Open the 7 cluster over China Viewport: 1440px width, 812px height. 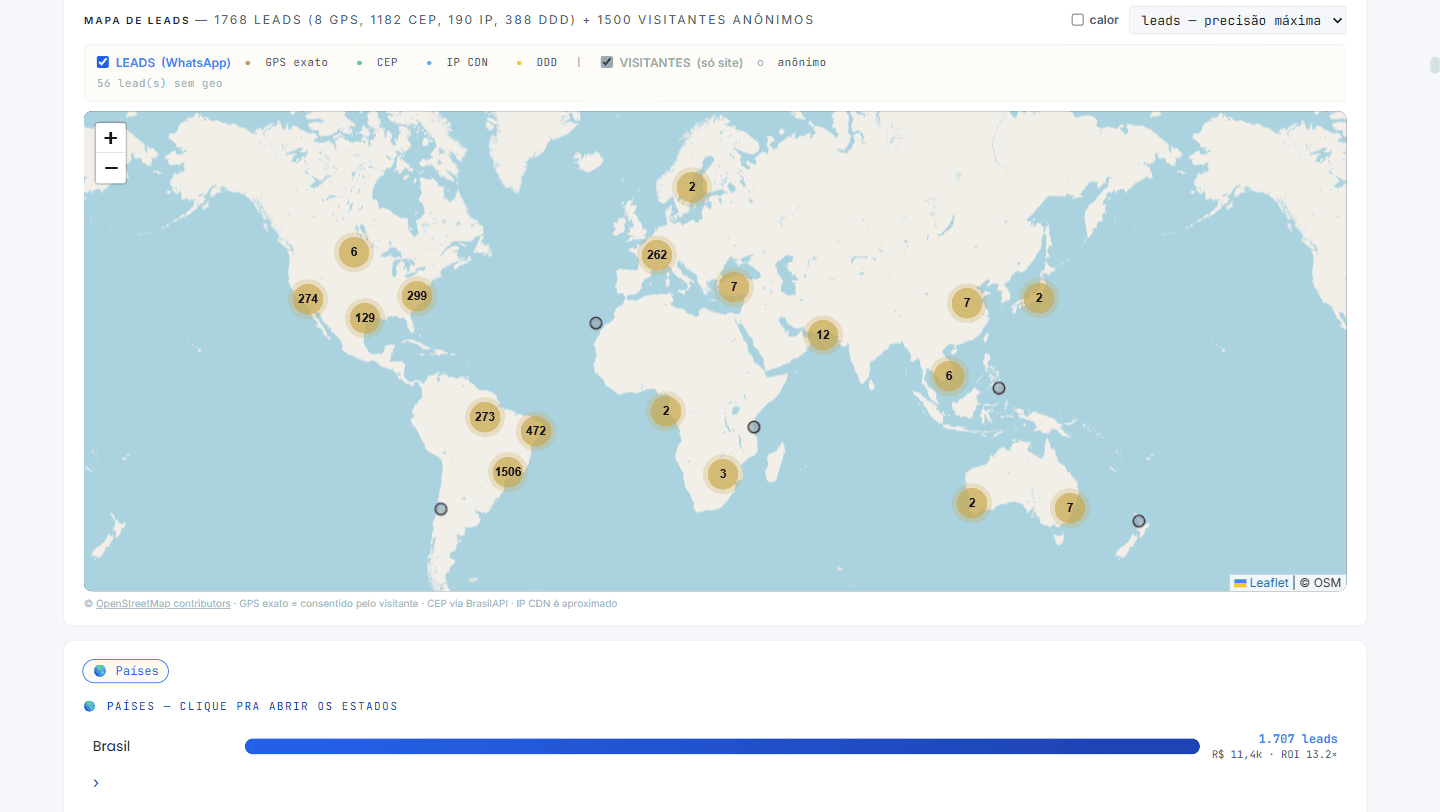pyautogui.click(x=967, y=302)
